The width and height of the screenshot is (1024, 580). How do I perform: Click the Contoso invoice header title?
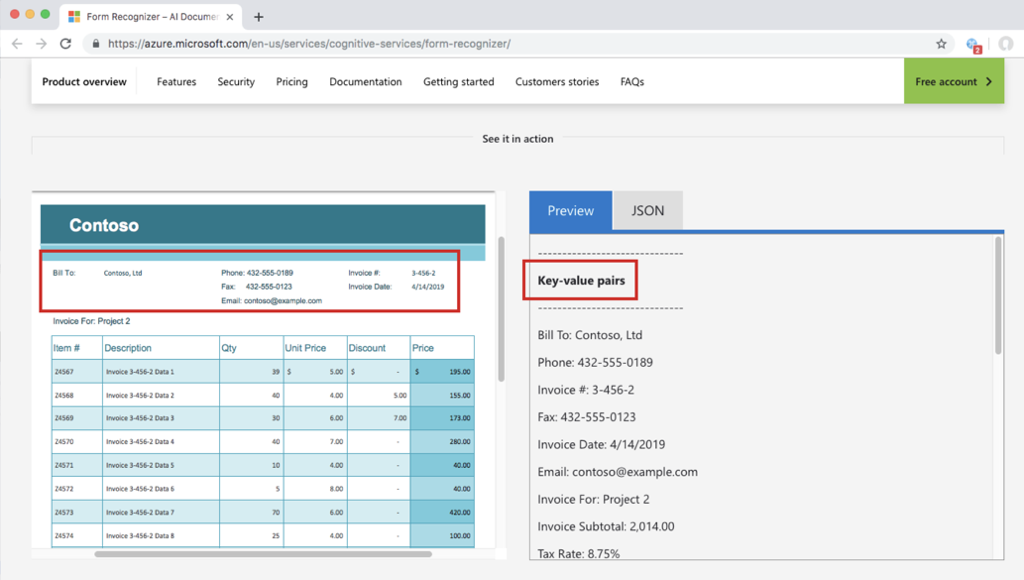click(104, 225)
